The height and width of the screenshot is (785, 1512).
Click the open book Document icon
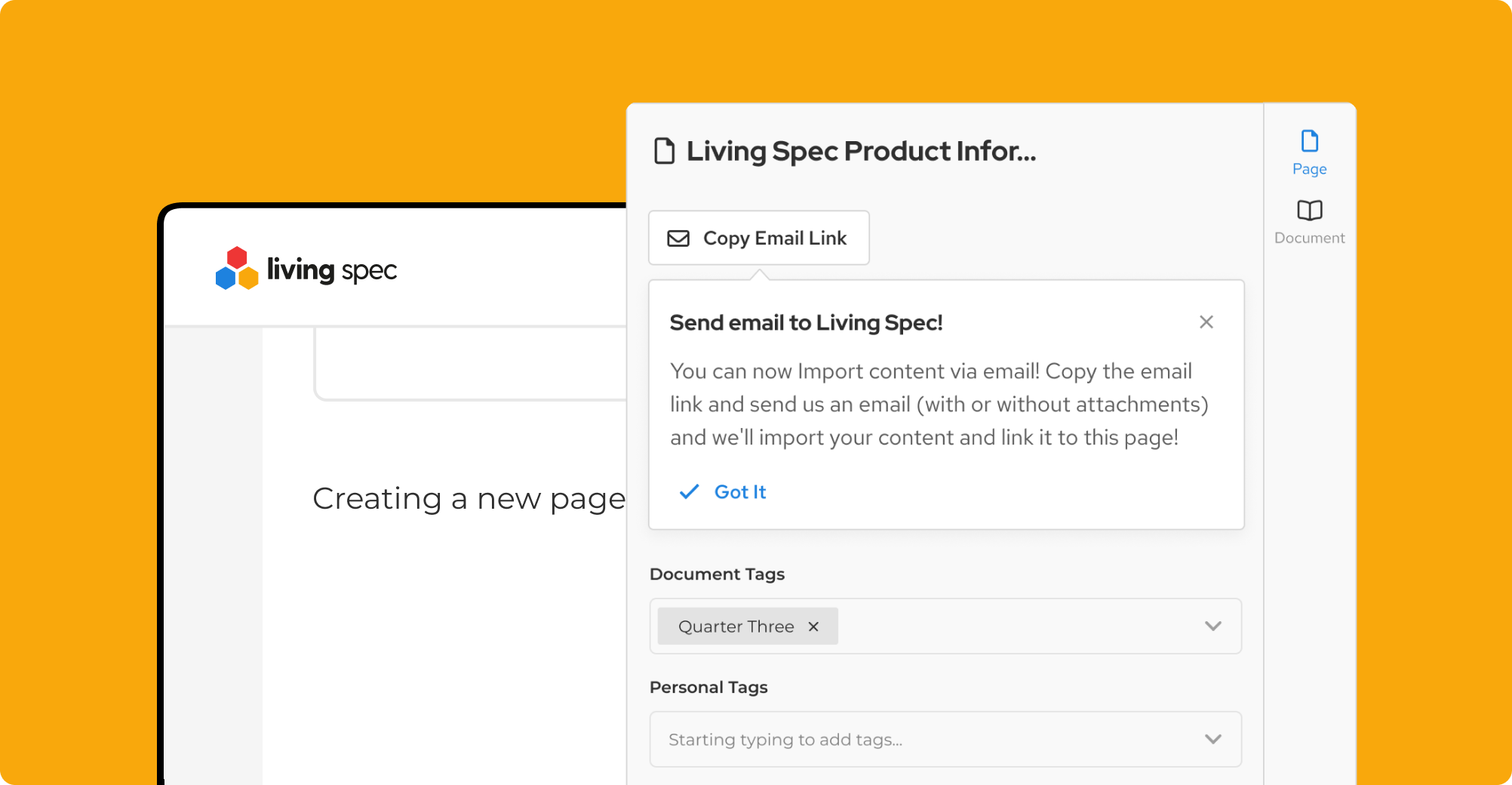[x=1309, y=211]
